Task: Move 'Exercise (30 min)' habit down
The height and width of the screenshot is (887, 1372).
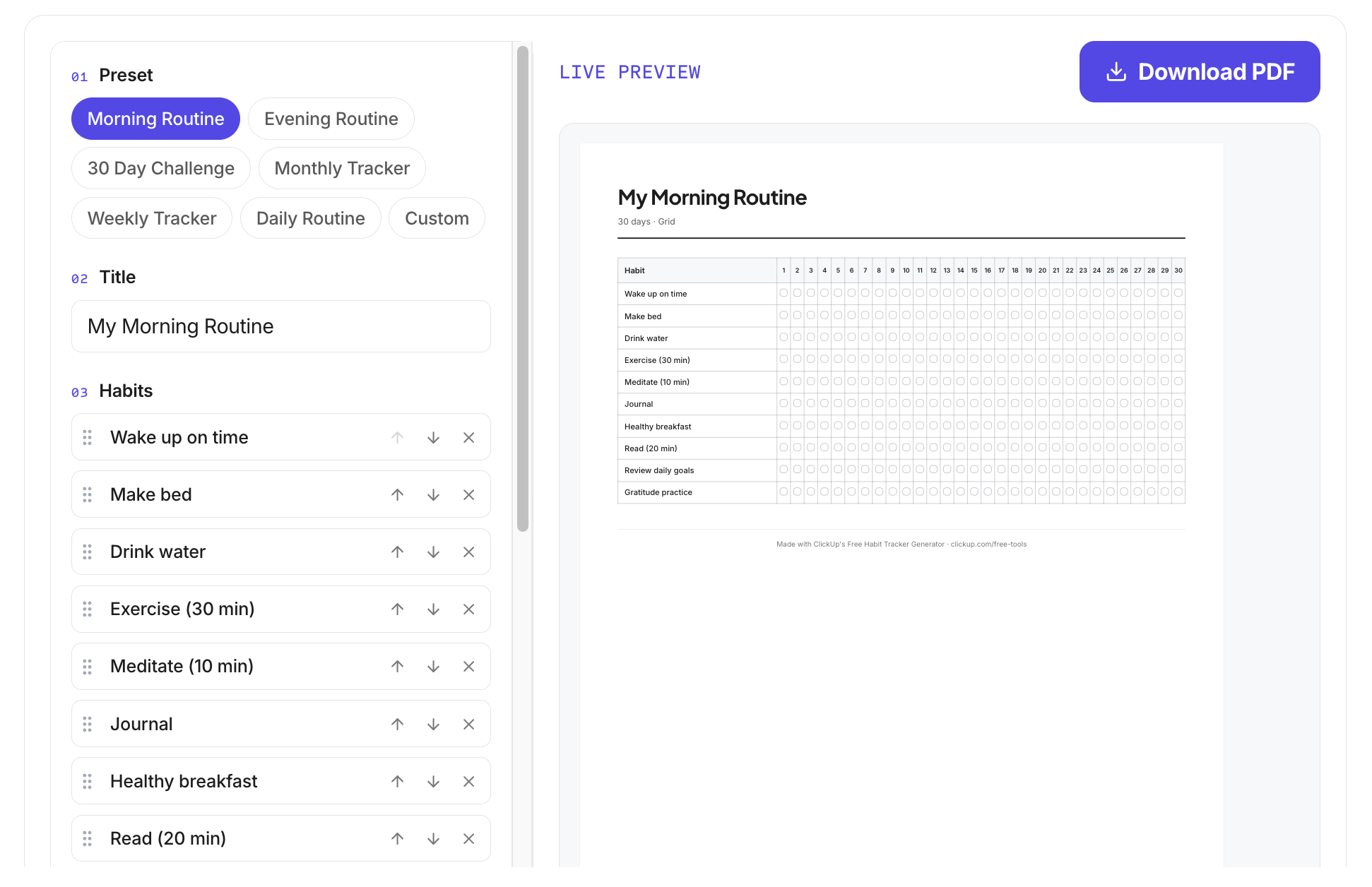Action: 434,609
